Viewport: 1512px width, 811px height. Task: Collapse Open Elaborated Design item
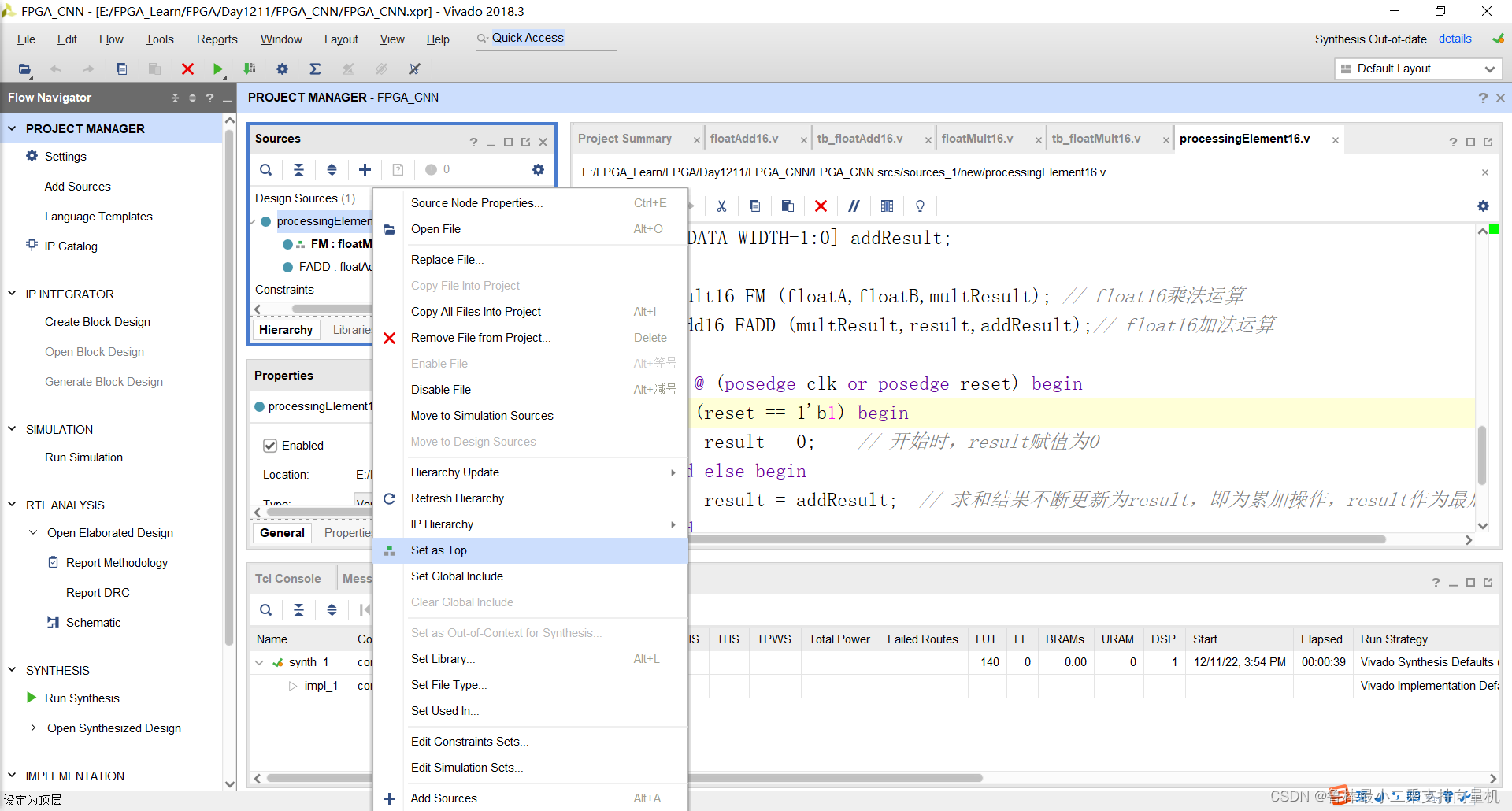(32, 532)
